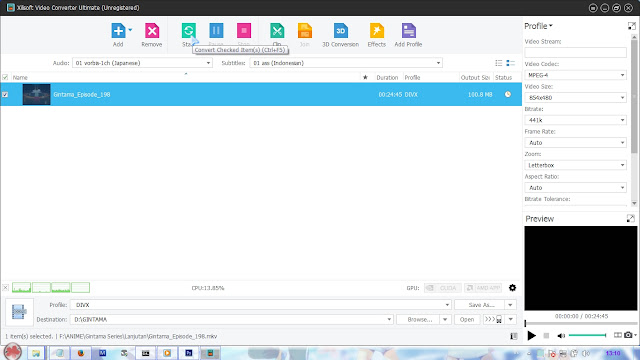Click the Join files icon
The height and width of the screenshot is (360, 640).
point(305,31)
